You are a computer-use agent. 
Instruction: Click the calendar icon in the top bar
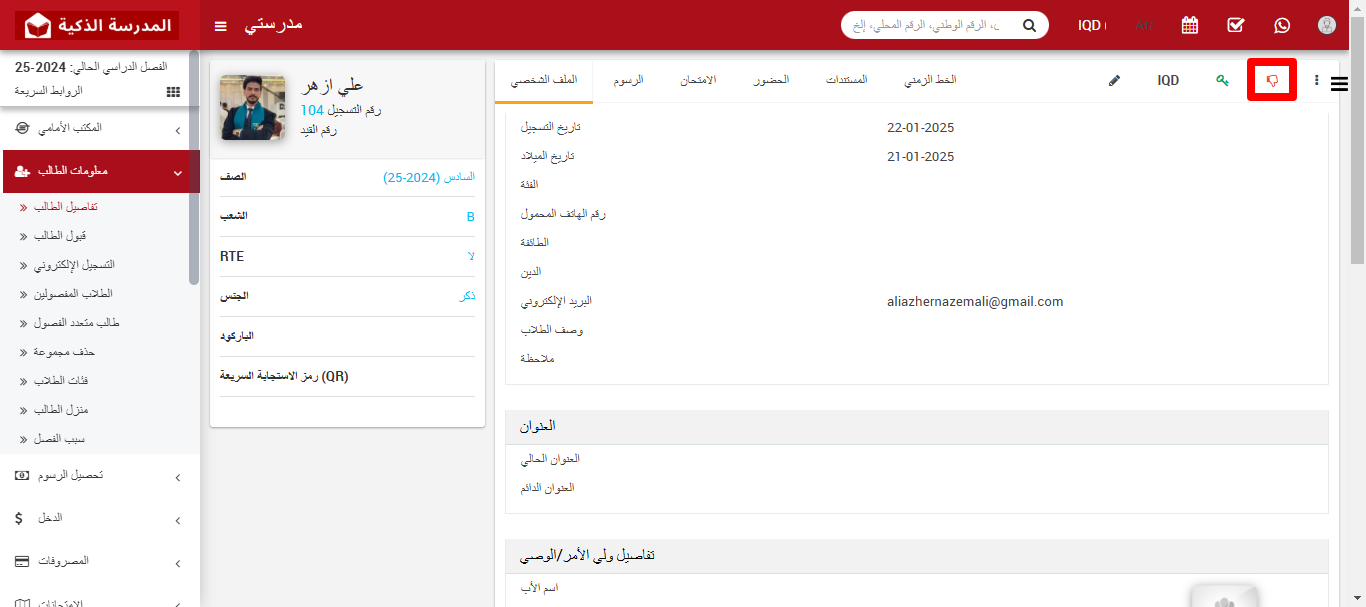(x=1189, y=24)
